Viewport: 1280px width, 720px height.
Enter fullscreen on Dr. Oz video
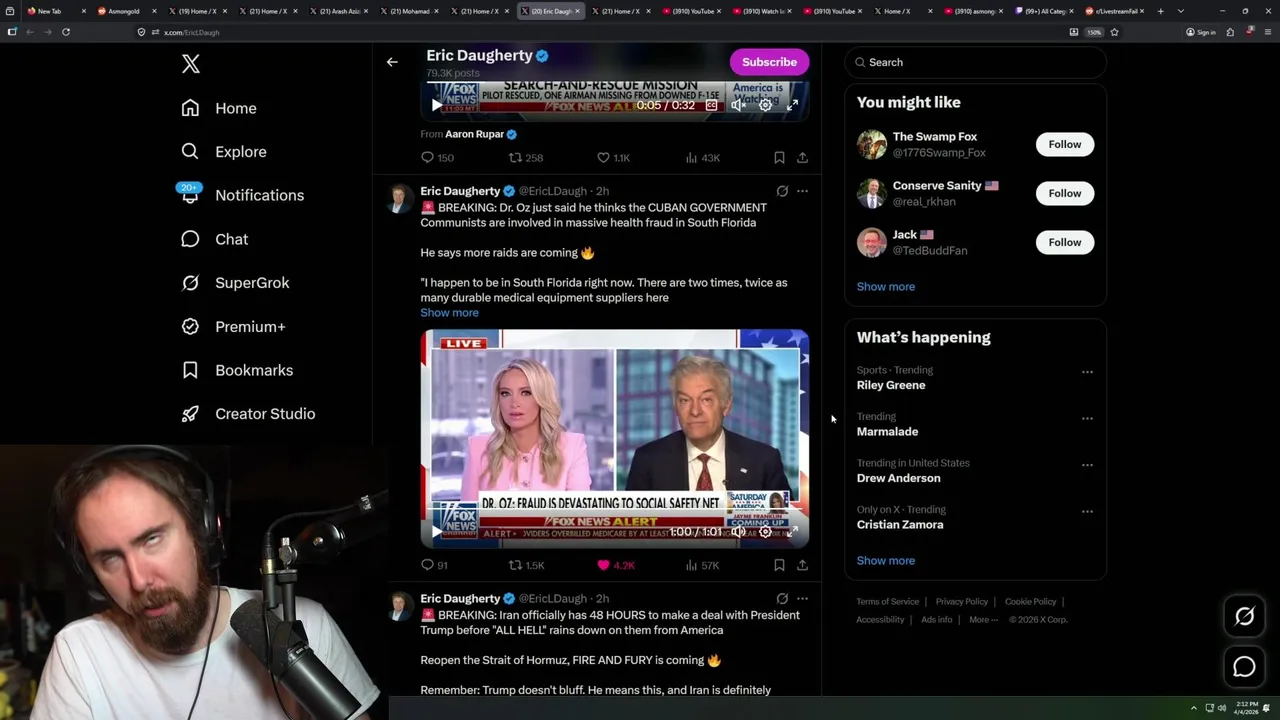[792, 532]
